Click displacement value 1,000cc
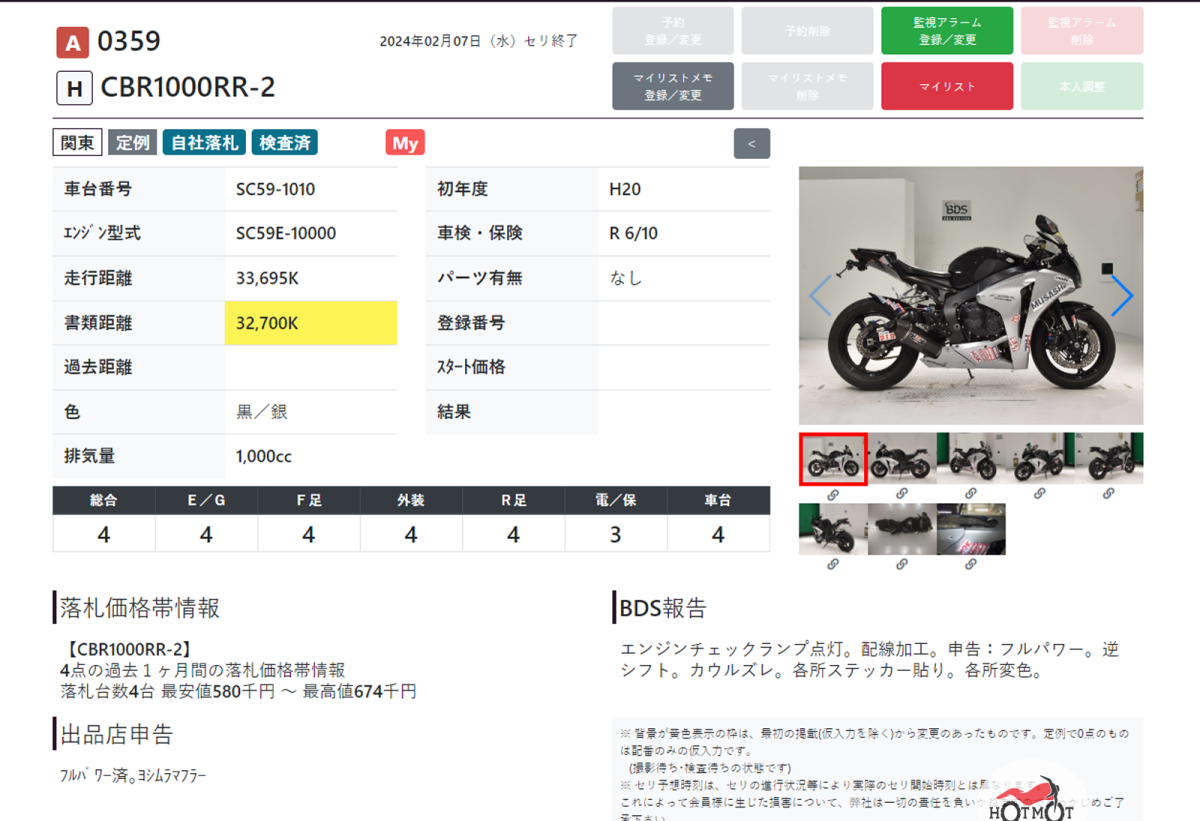This screenshot has height=821, width=1200. click(264, 456)
